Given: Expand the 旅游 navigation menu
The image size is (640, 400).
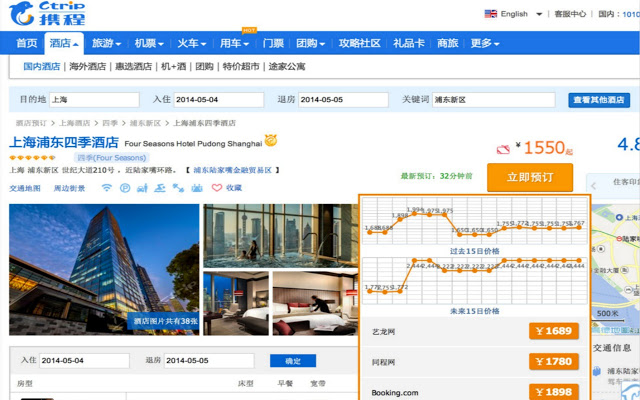Looking at the screenshot, I should pyautogui.click(x=106, y=43).
